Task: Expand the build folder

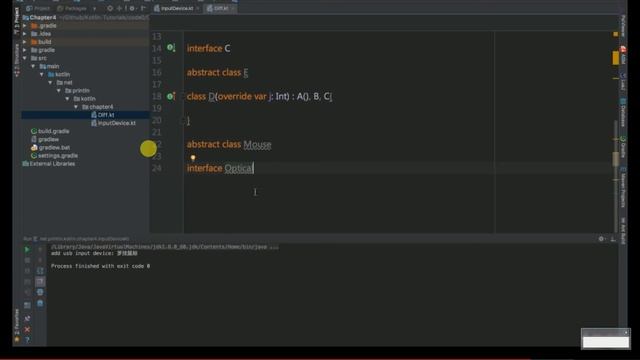Action: [25, 42]
